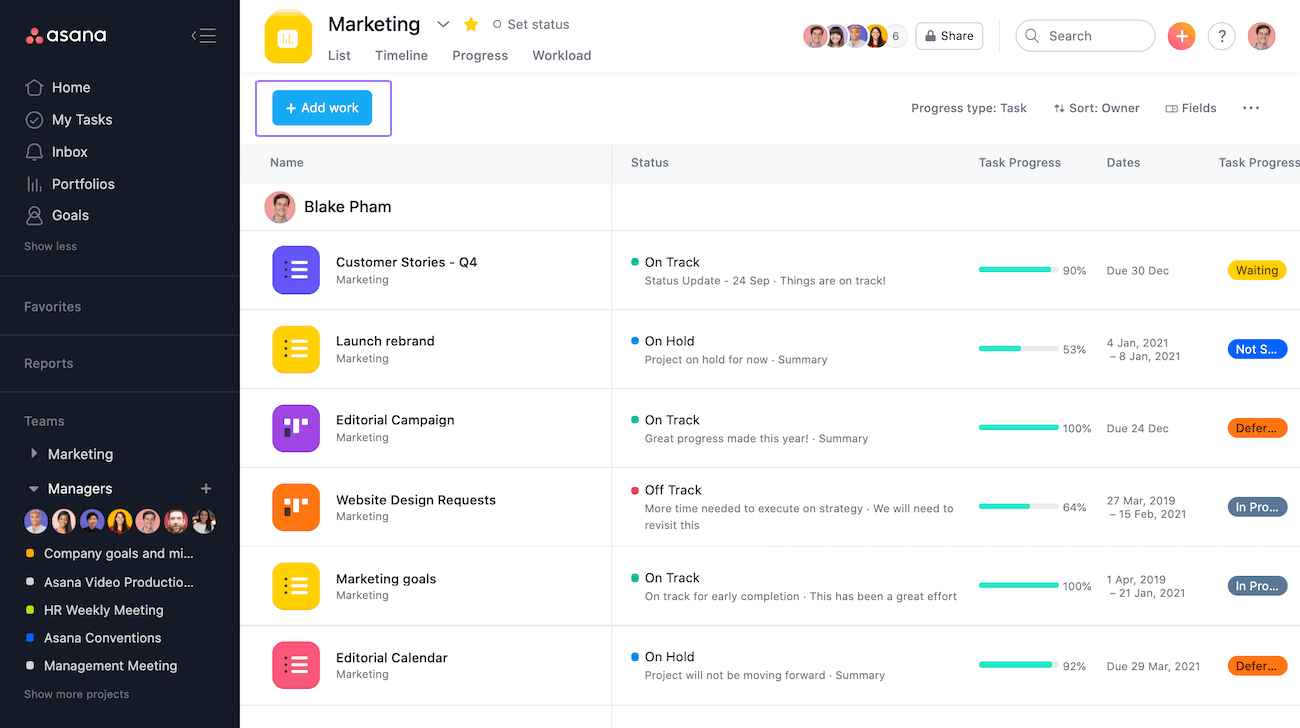The image size is (1300, 728).
Task: Switch to the Timeline tab
Action: (401, 55)
